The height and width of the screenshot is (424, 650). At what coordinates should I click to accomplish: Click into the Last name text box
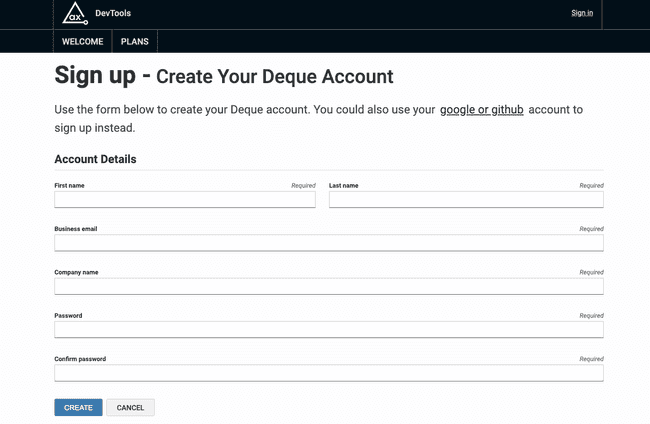pyautogui.click(x=466, y=200)
